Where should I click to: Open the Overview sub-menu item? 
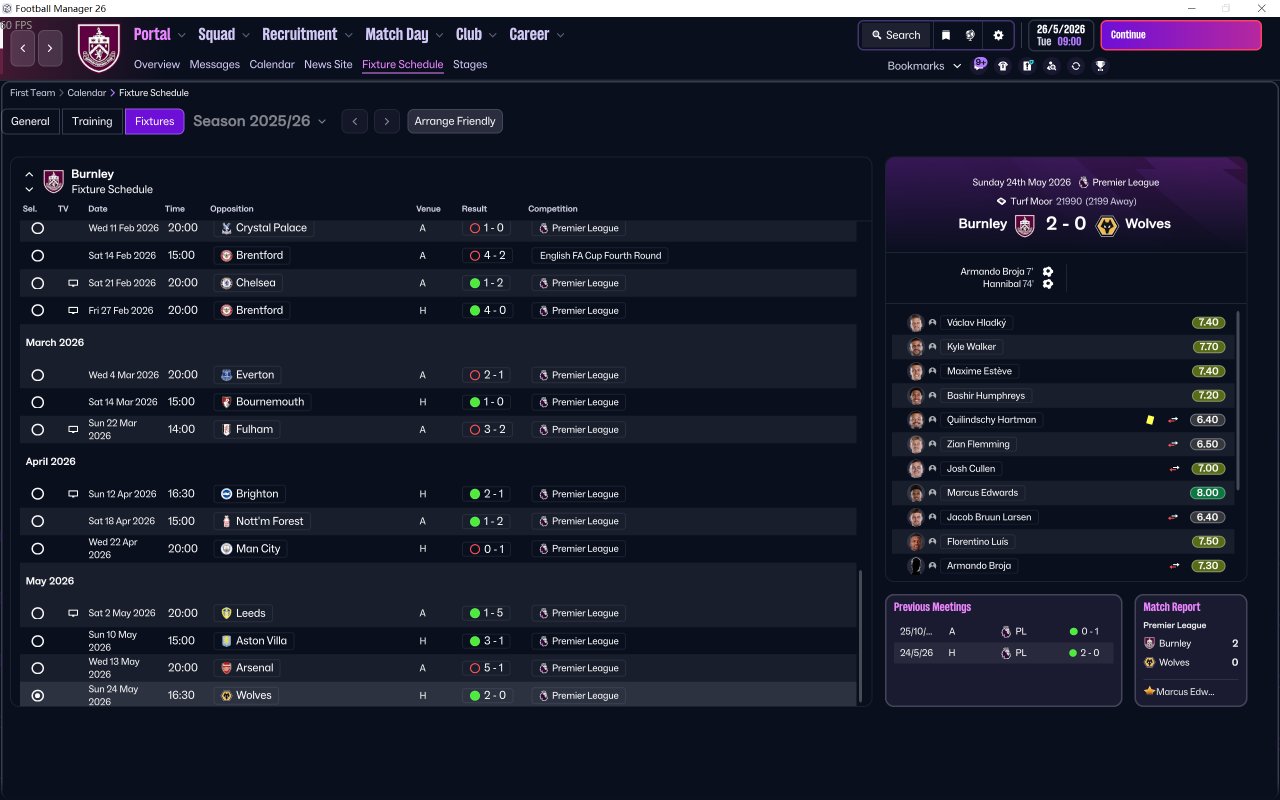click(157, 64)
